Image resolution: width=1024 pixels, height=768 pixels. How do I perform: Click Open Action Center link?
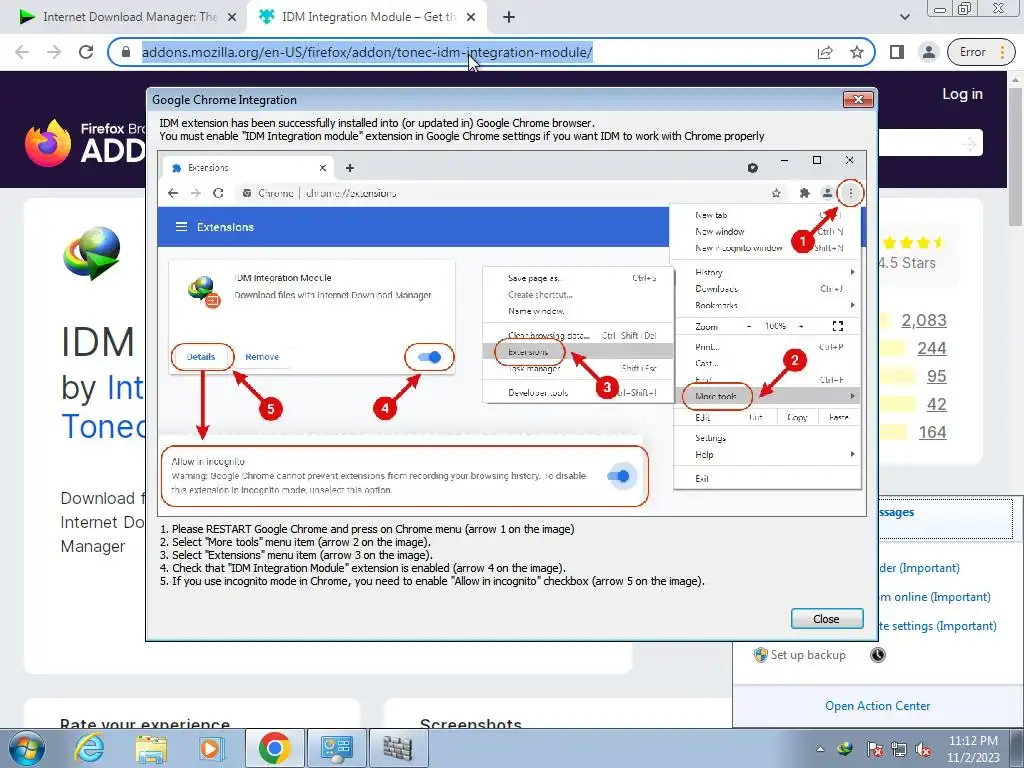pos(877,705)
